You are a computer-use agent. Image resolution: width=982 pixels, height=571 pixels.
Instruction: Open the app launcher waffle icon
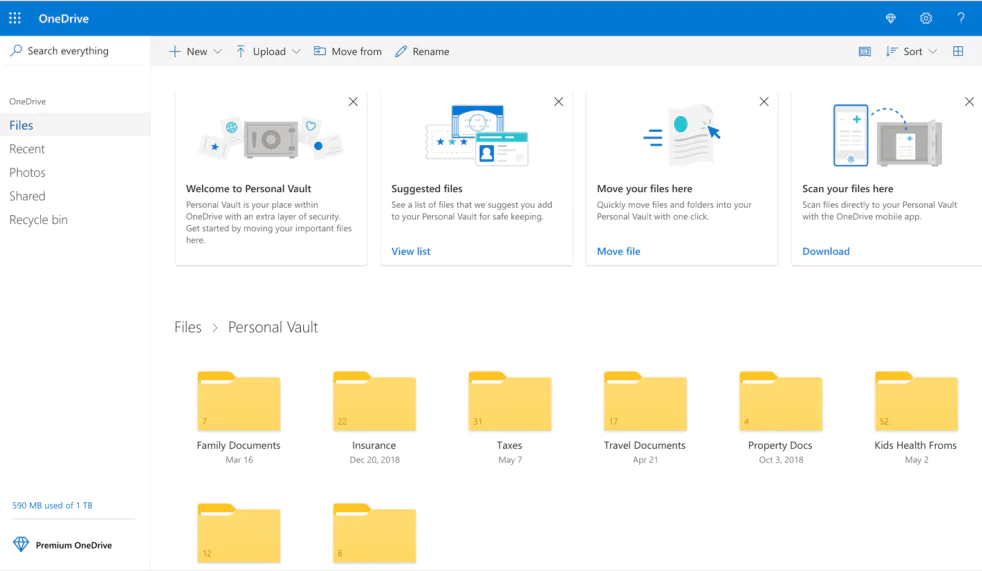(15, 18)
